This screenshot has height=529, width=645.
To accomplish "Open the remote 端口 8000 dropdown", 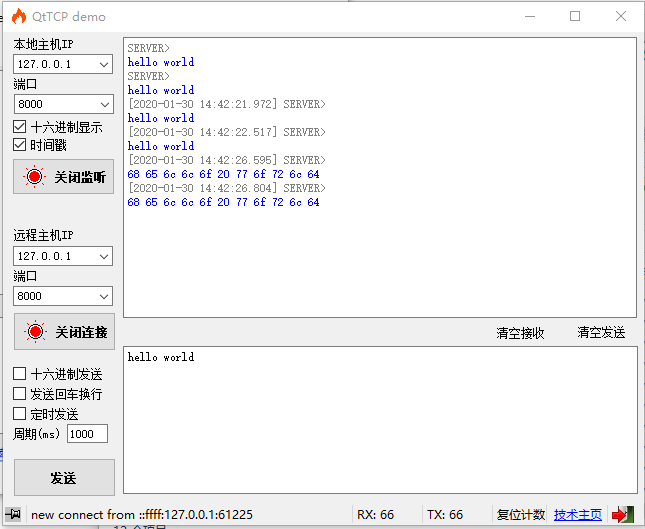I will (x=104, y=296).
